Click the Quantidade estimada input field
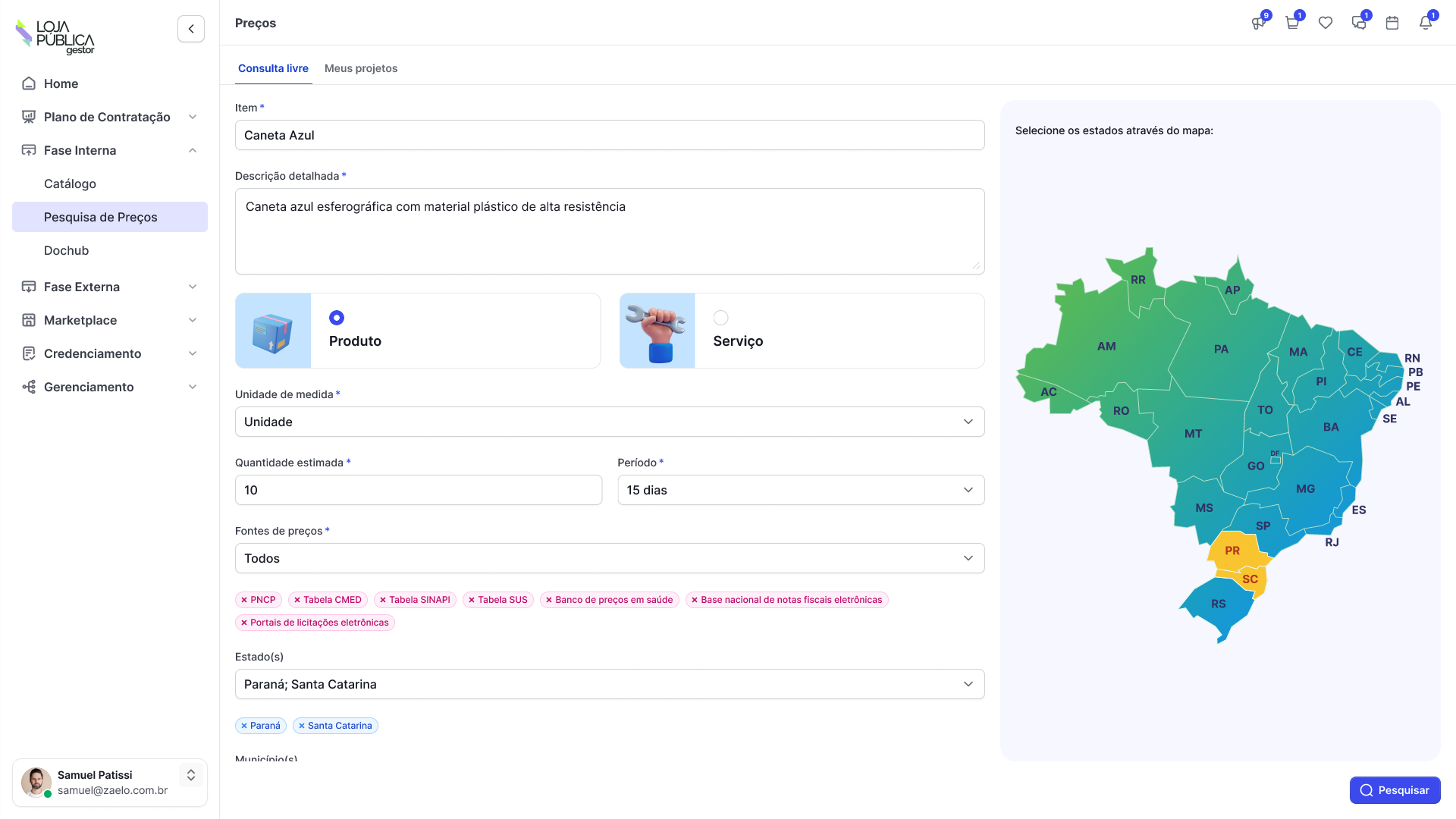This screenshot has height=819, width=1456. (419, 490)
